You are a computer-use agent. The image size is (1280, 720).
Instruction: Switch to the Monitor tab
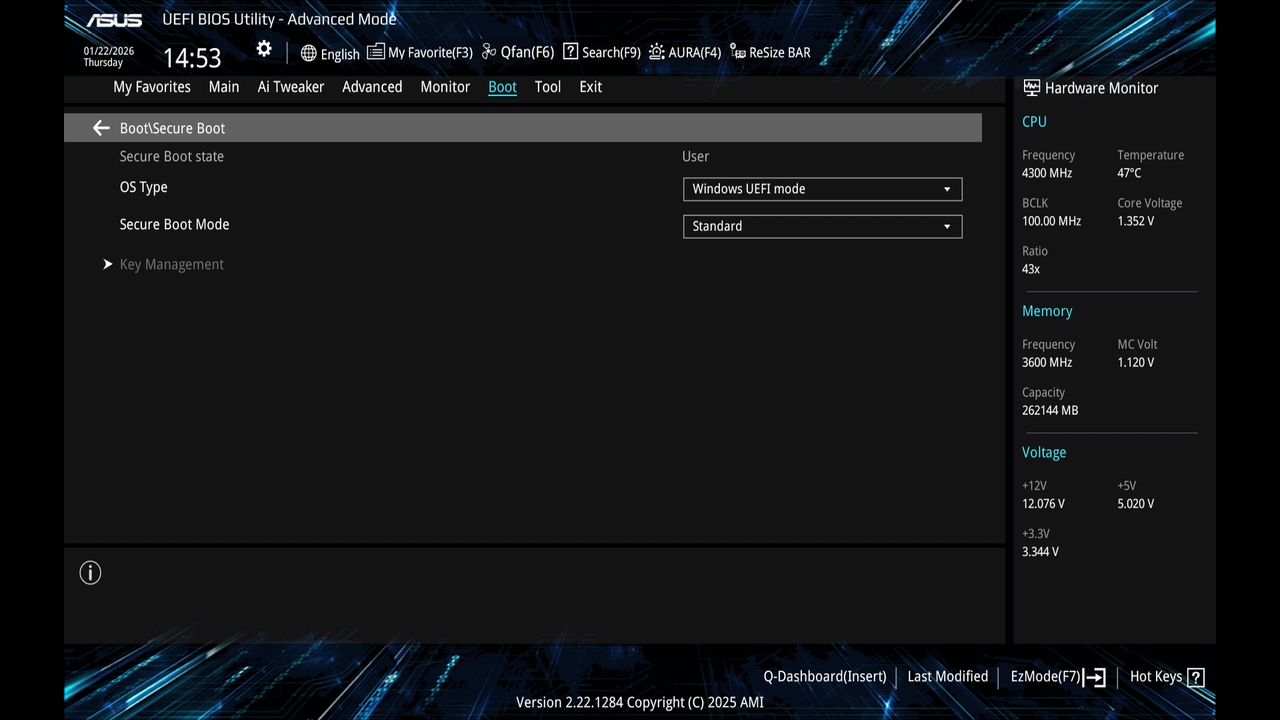click(x=444, y=87)
